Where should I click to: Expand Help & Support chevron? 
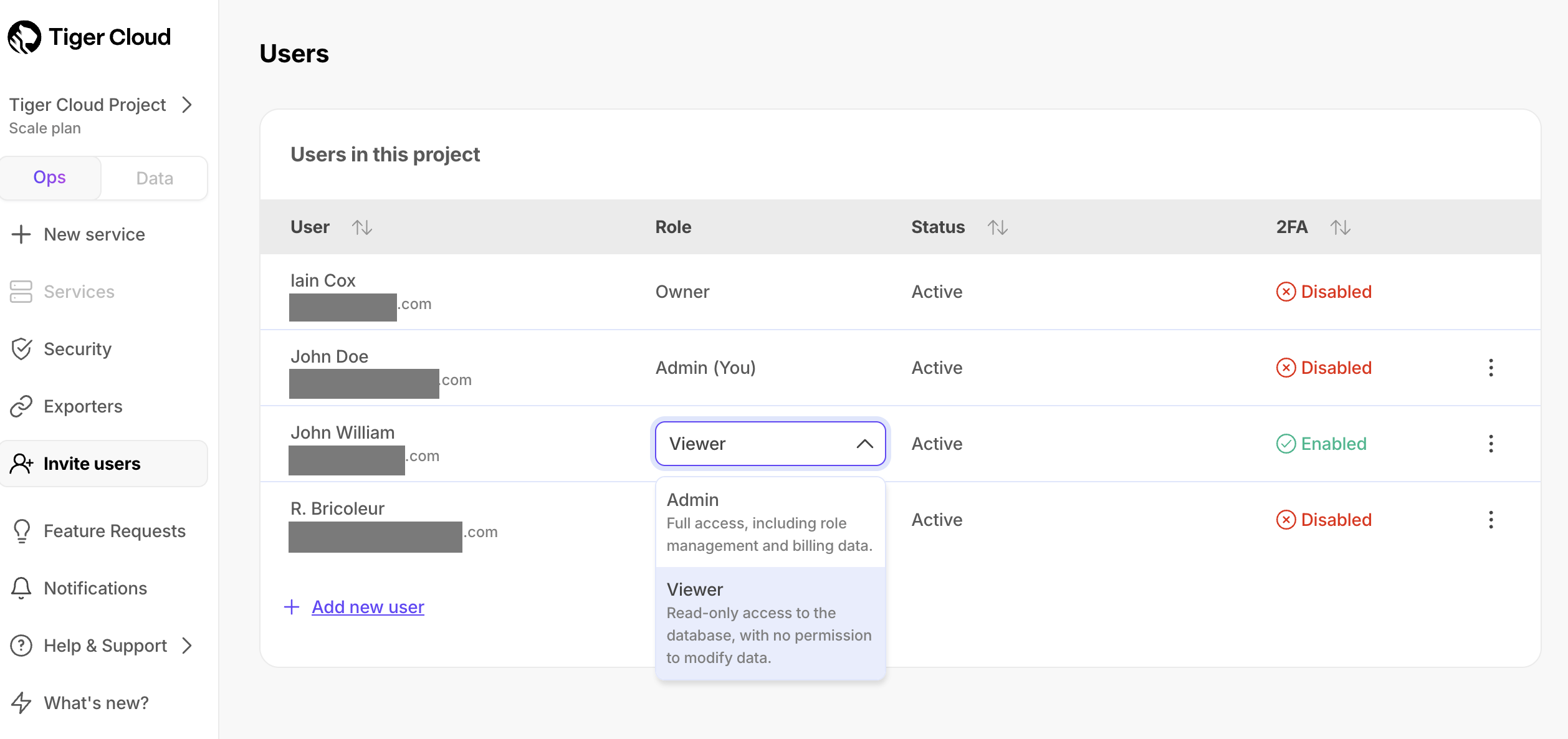pos(186,646)
